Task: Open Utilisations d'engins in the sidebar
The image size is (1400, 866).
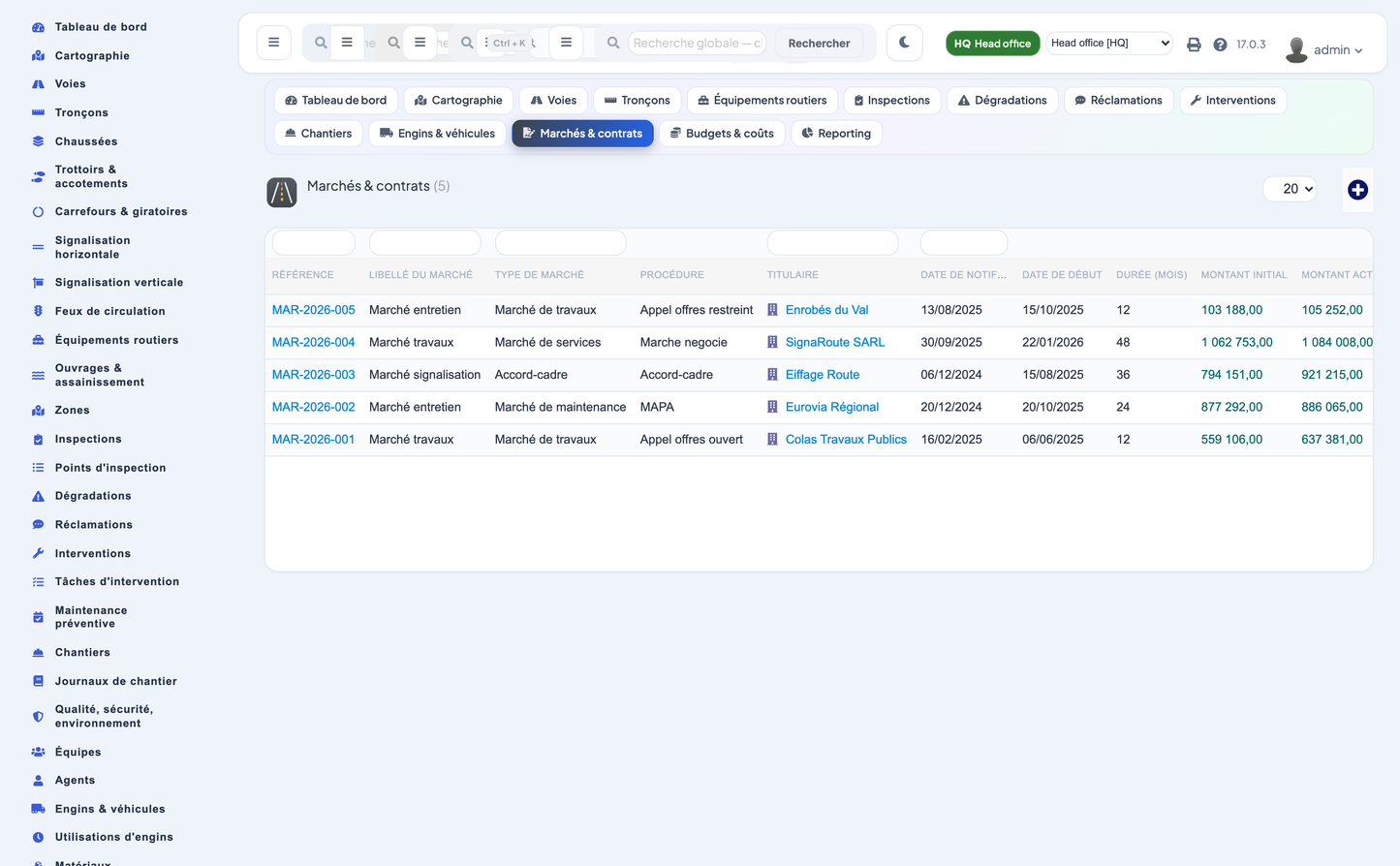Action: click(114, 838)
